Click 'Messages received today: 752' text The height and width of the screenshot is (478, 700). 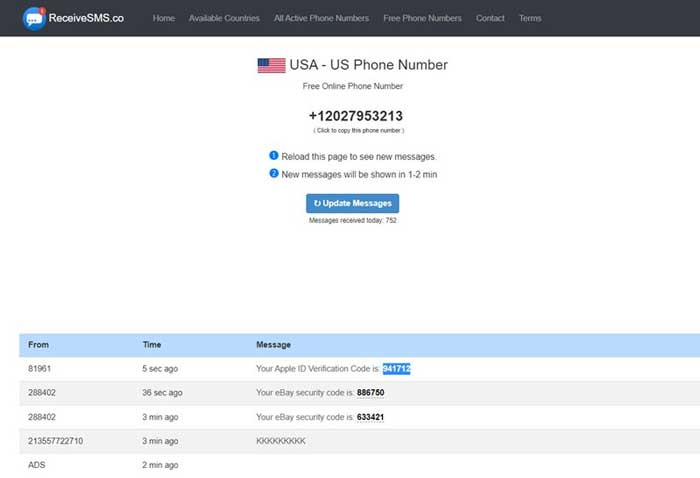click(x=353, y=220)
